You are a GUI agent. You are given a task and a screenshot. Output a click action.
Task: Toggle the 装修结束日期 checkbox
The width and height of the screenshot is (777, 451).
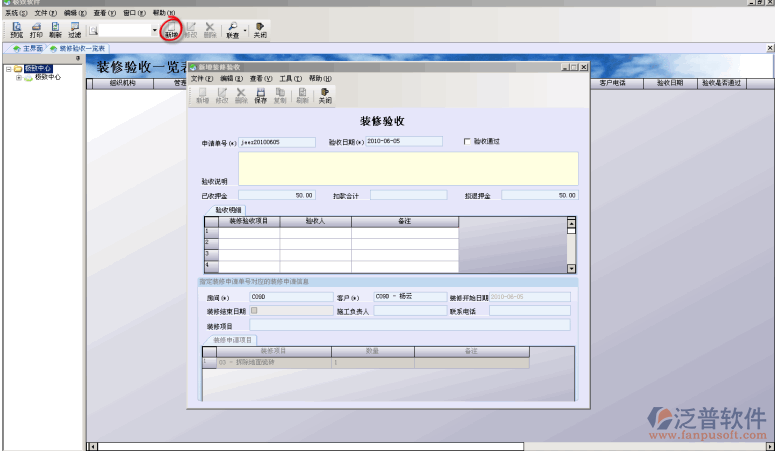click(x=254, y=311)
